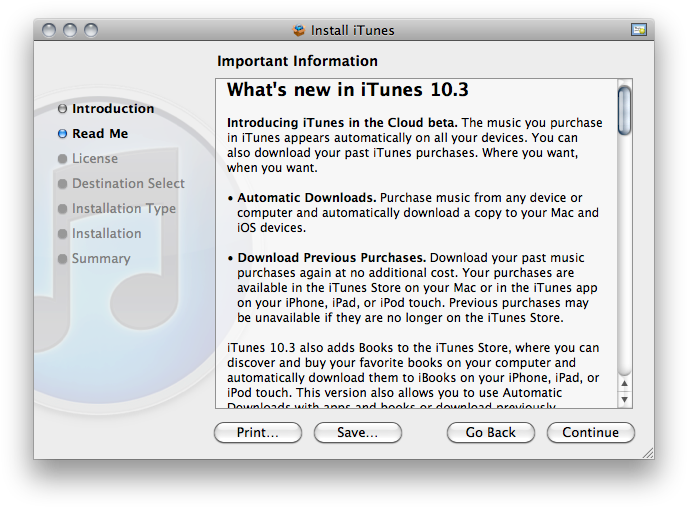
Task: Click the red close window button
Action: pyautogui.click(x=50, y=30)
